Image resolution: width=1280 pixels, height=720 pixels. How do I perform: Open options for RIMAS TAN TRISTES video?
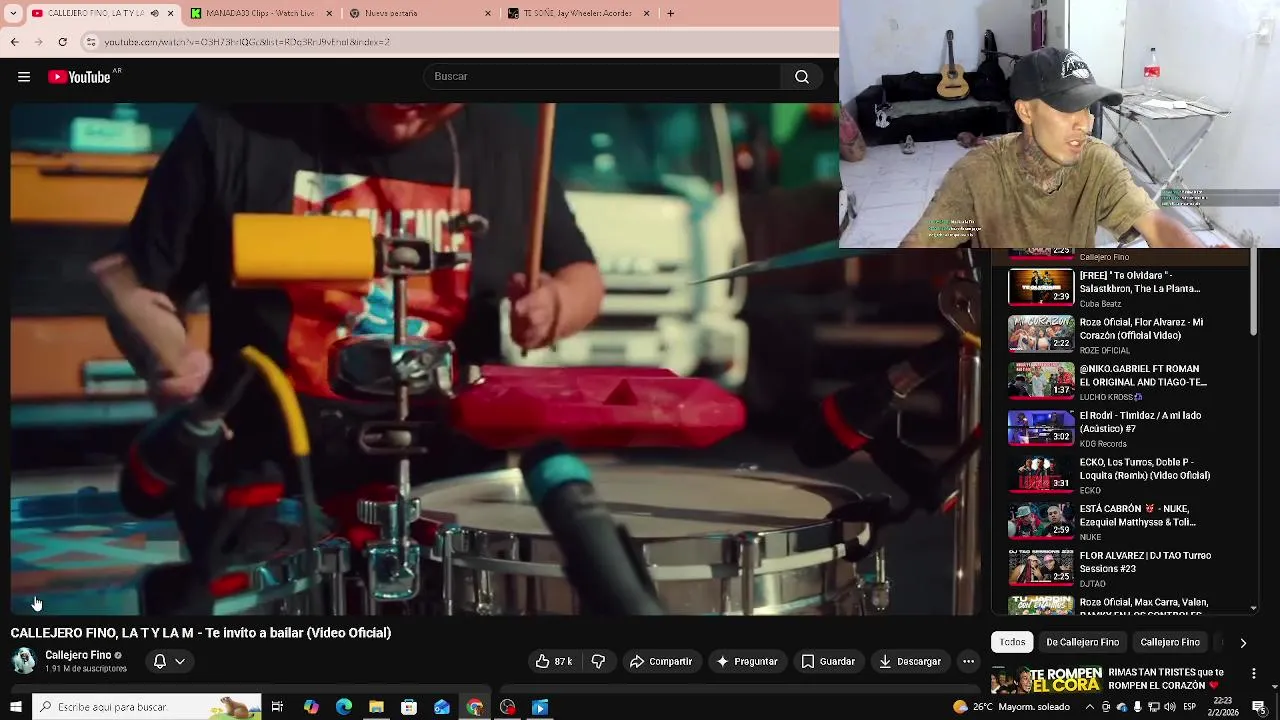(1254, 674)
